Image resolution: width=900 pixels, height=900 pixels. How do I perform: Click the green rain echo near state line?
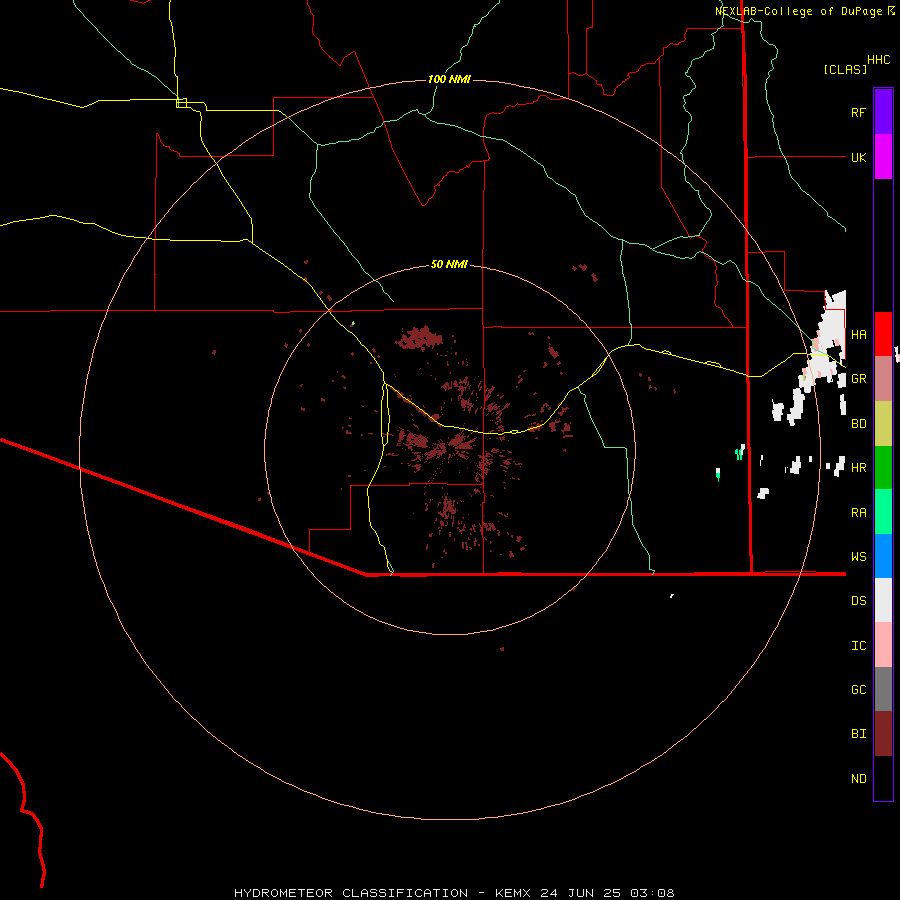(739, 452)
